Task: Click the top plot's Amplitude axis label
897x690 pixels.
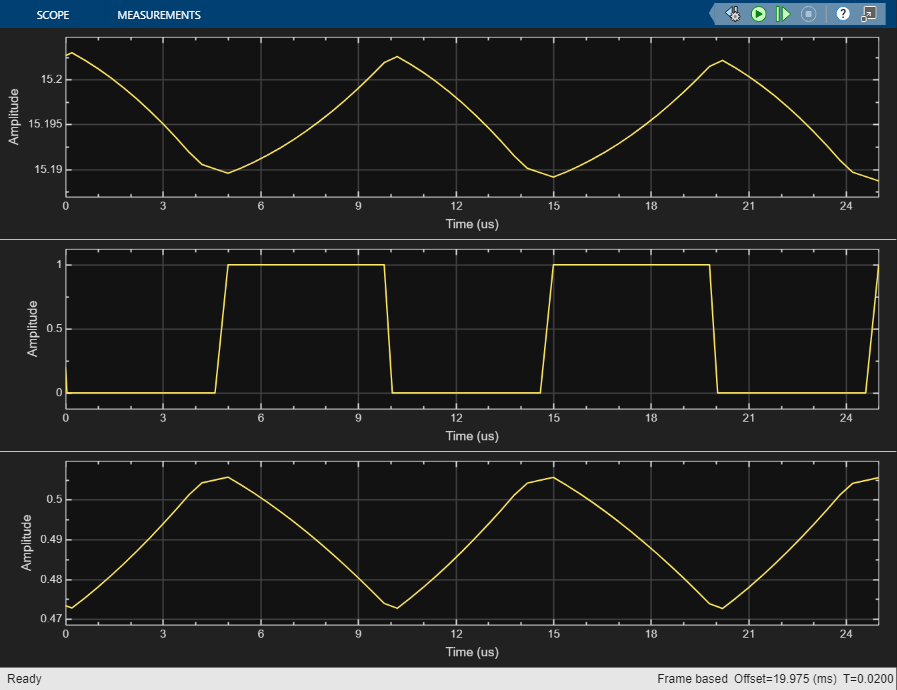Action: pyautogui.click(x=14, y=116)
